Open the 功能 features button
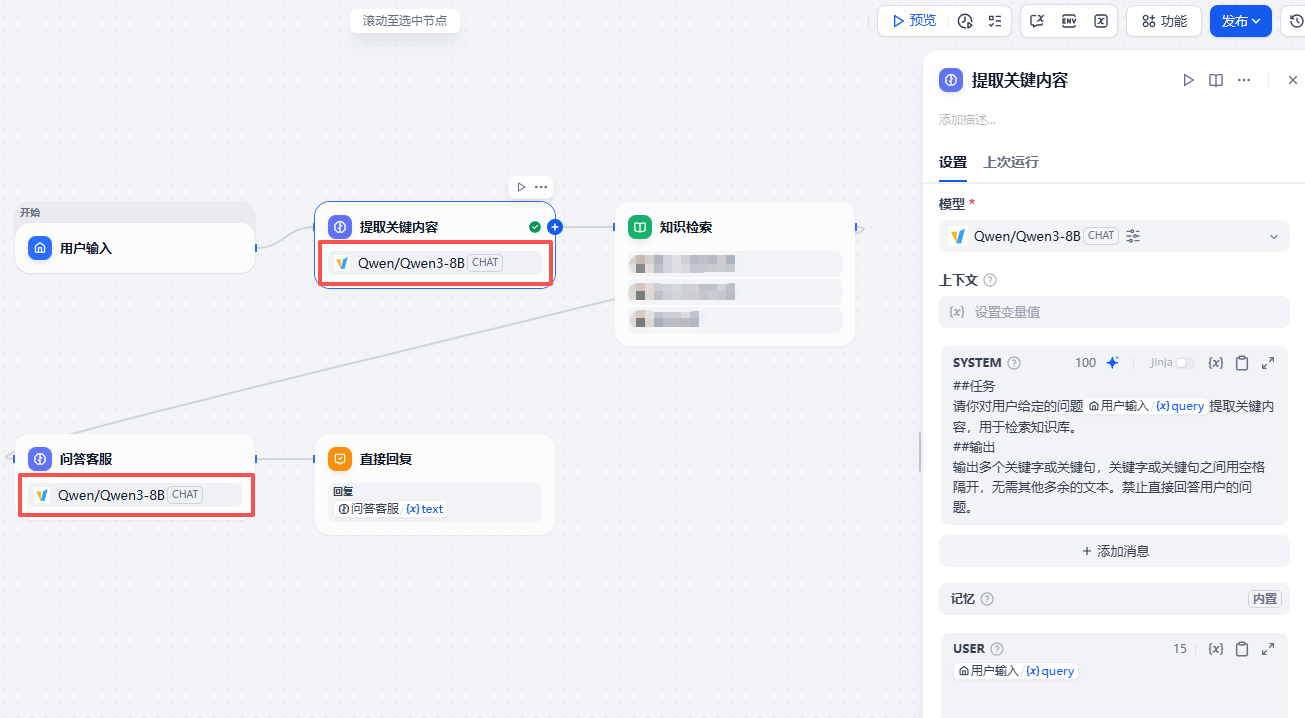Image resolution: width=1305 pixels, height=718 pixels. click(1164, 21)
